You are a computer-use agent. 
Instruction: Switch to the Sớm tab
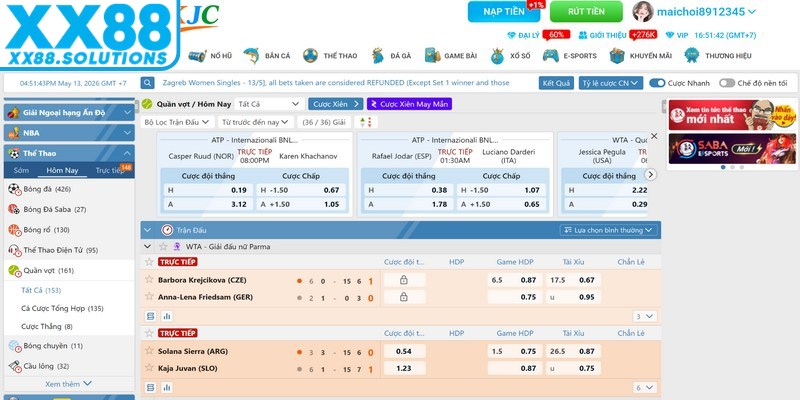click(21, 170)
